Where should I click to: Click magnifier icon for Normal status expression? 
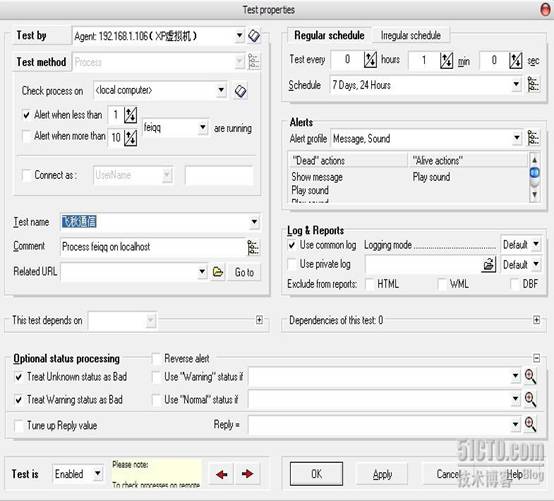click(x=530, y=399)
